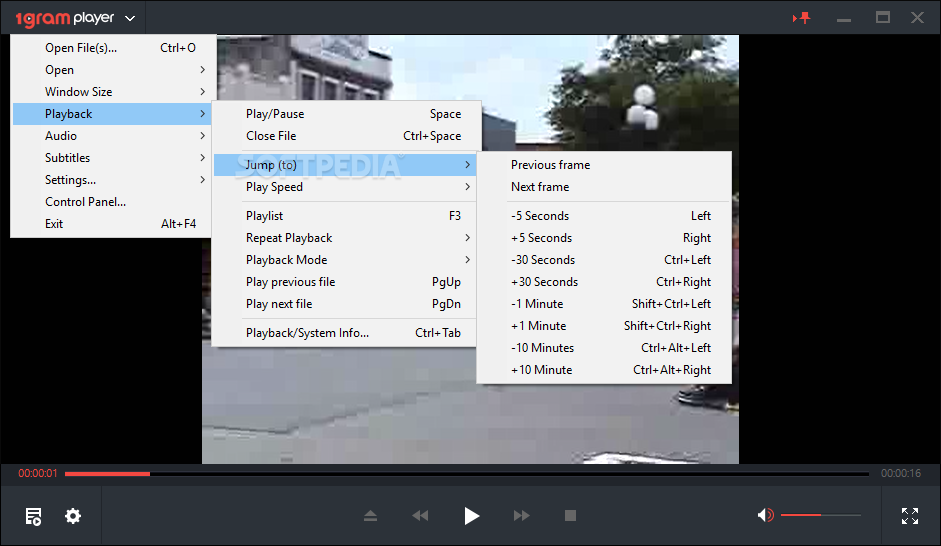Select Play/Pause in Playback submenu
Image resolution: width=941 pixels, height=546 pixels.
point(345,114)
